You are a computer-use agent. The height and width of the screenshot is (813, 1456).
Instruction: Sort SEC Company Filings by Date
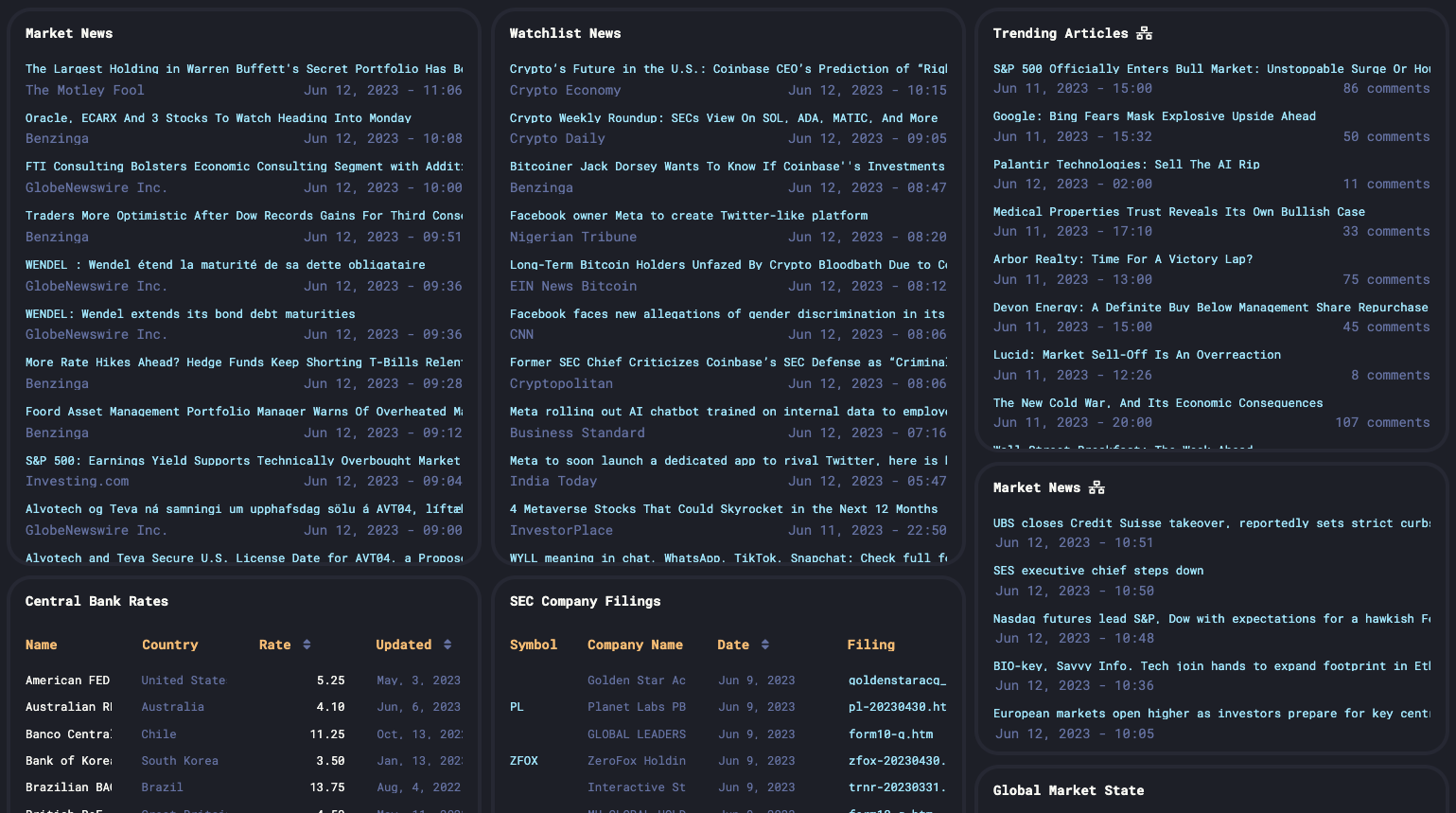pos(765,645)
